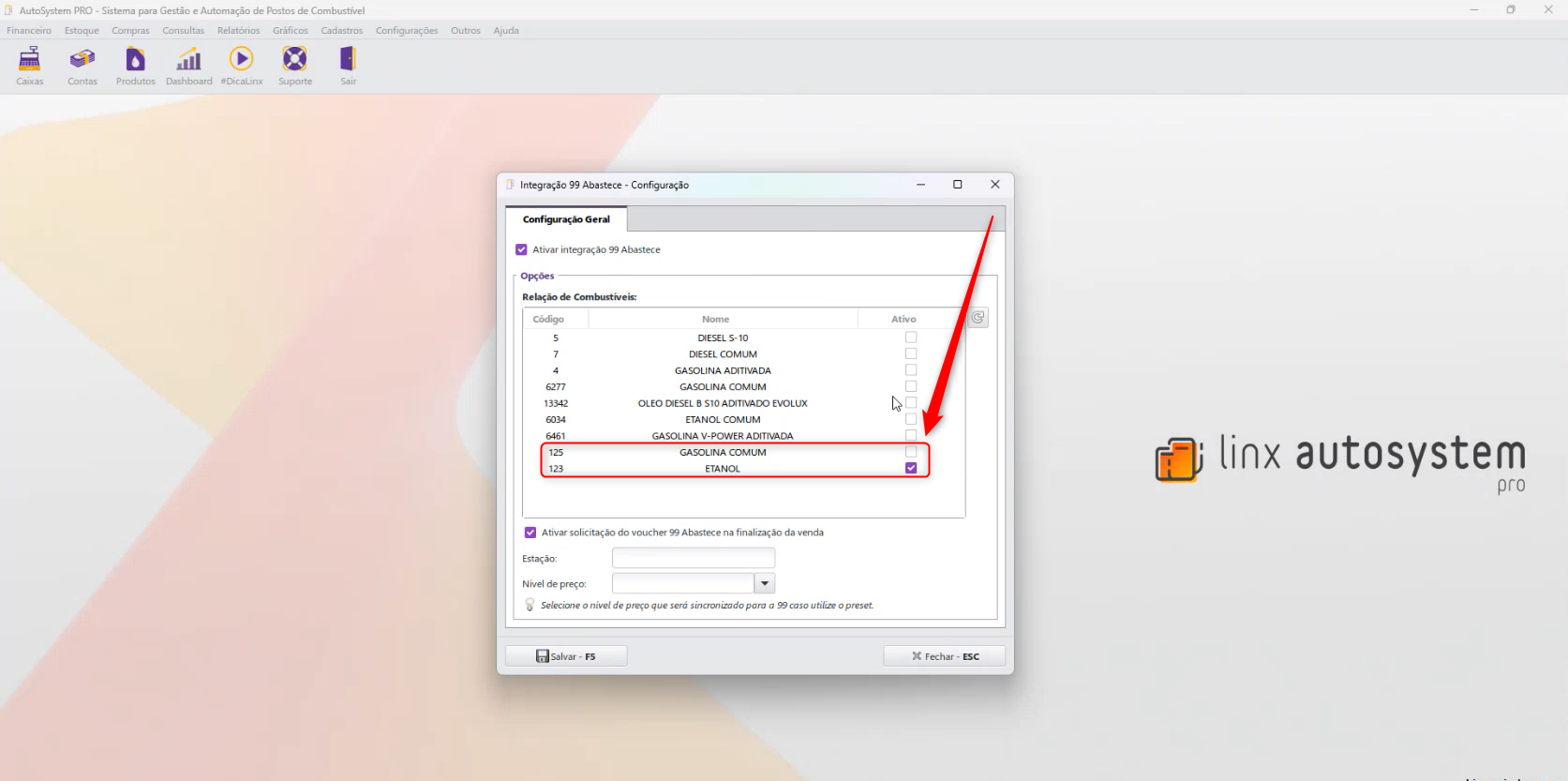
Task: Open the Configurações menu
Action: [407, 31]
